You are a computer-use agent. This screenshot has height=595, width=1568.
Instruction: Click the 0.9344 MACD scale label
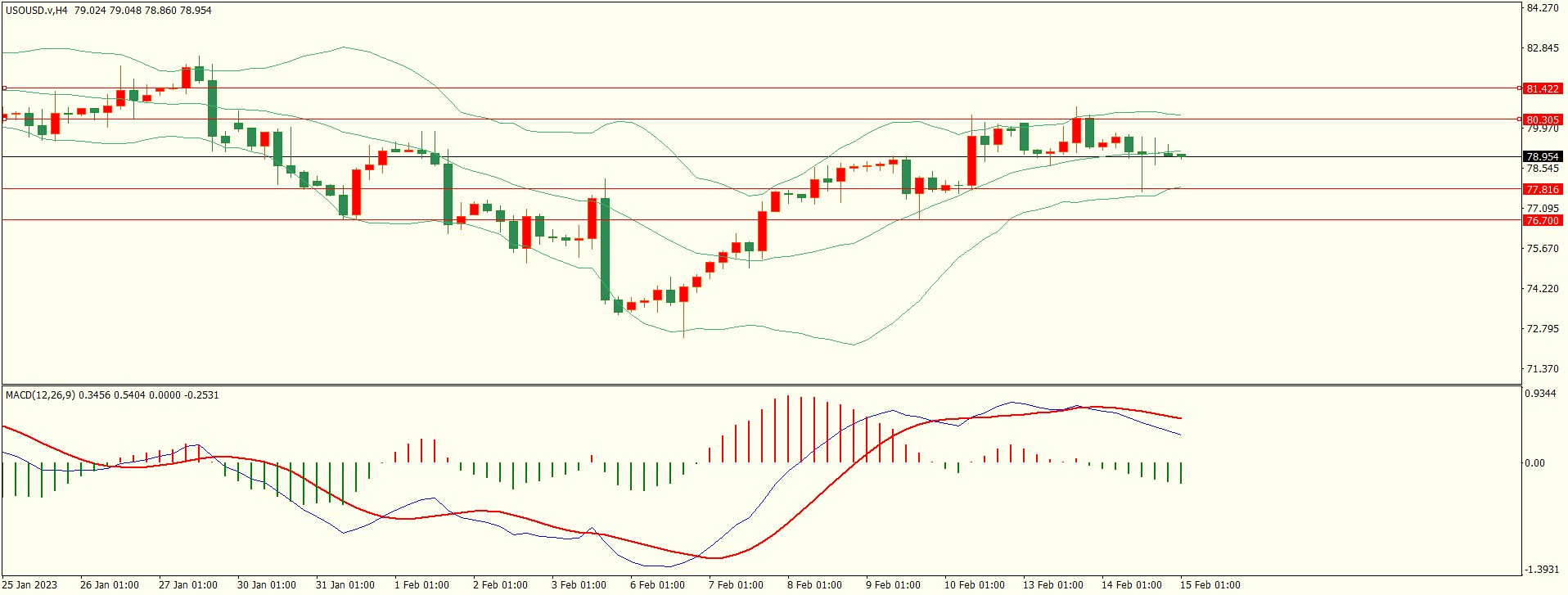[1539, 394]
